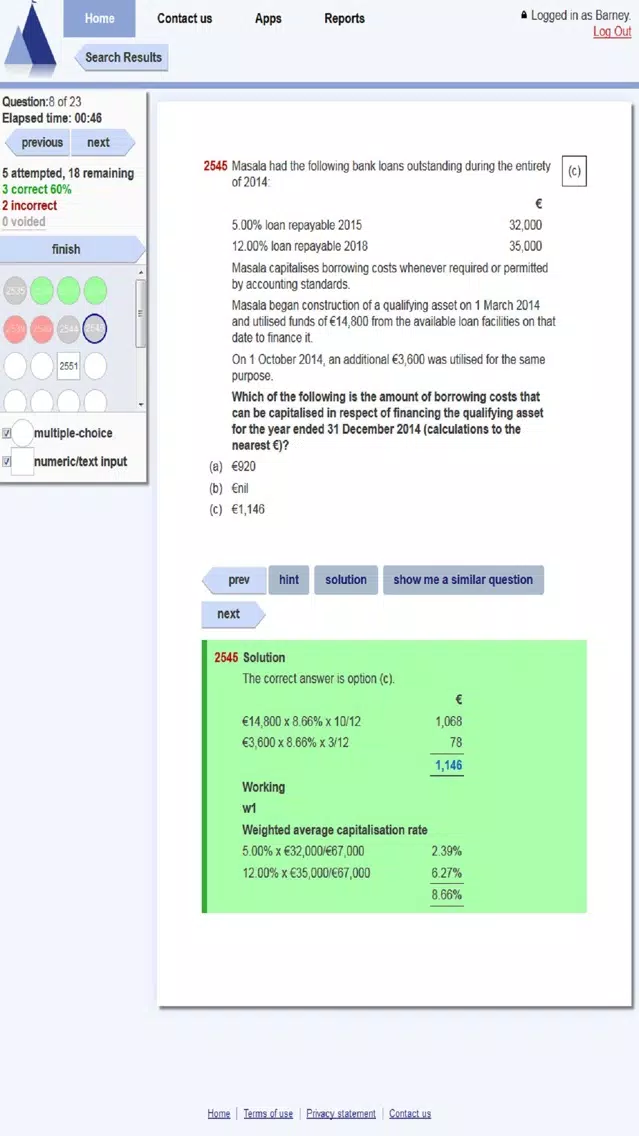This screenshot has width=639, height=1136.
Task: Click the padlock icon beside login status
Action: coord(524,15)
